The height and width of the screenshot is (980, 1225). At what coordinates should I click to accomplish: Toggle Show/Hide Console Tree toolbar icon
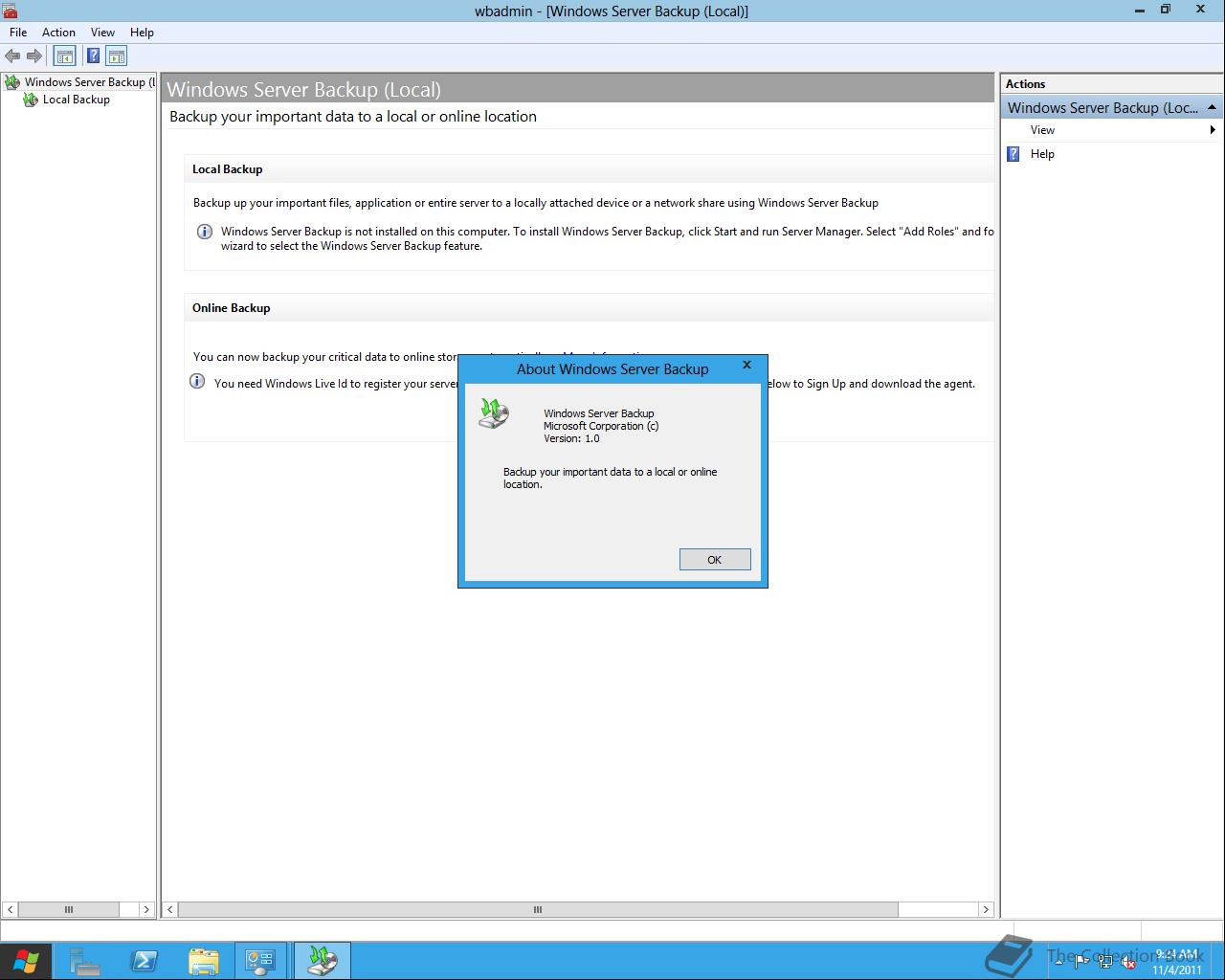[x=64, y=56]
